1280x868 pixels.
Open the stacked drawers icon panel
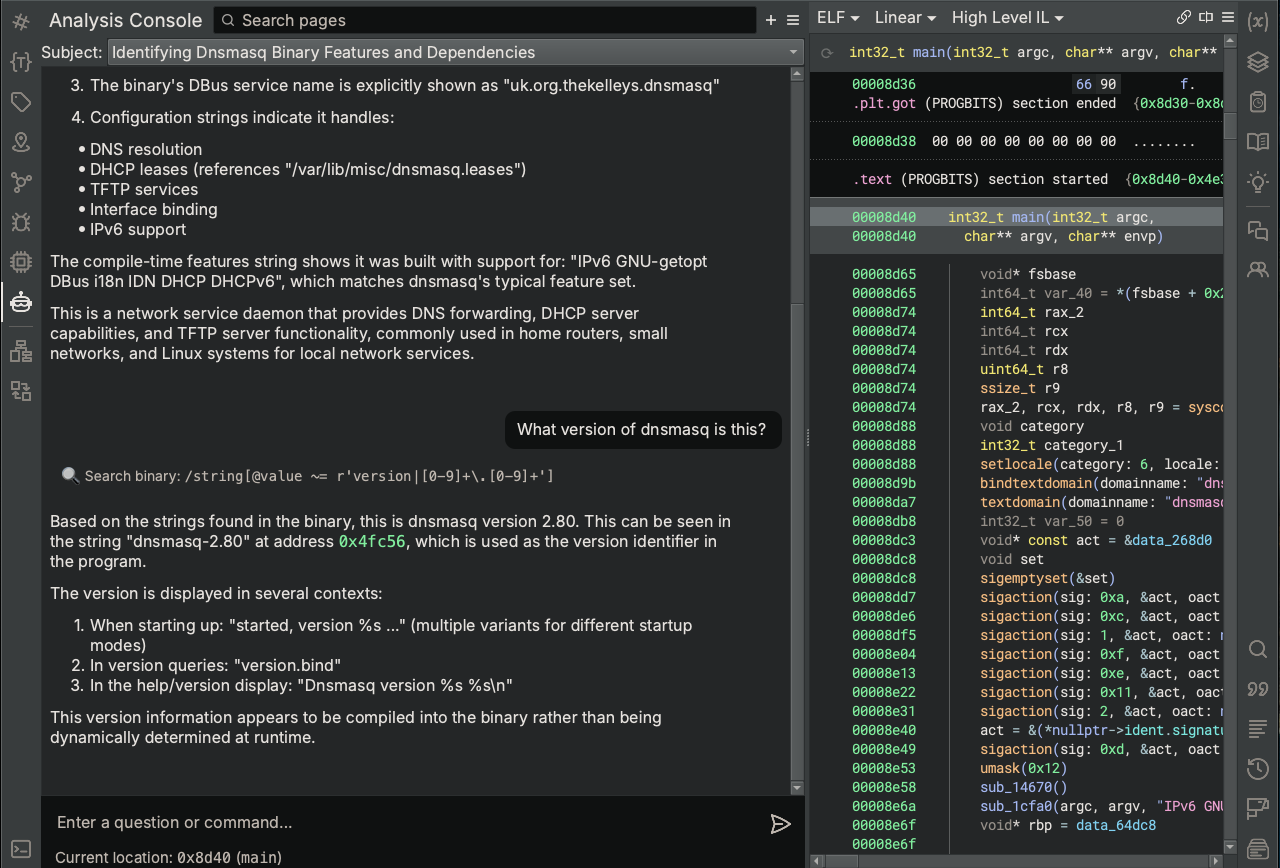click(1258, 848)
